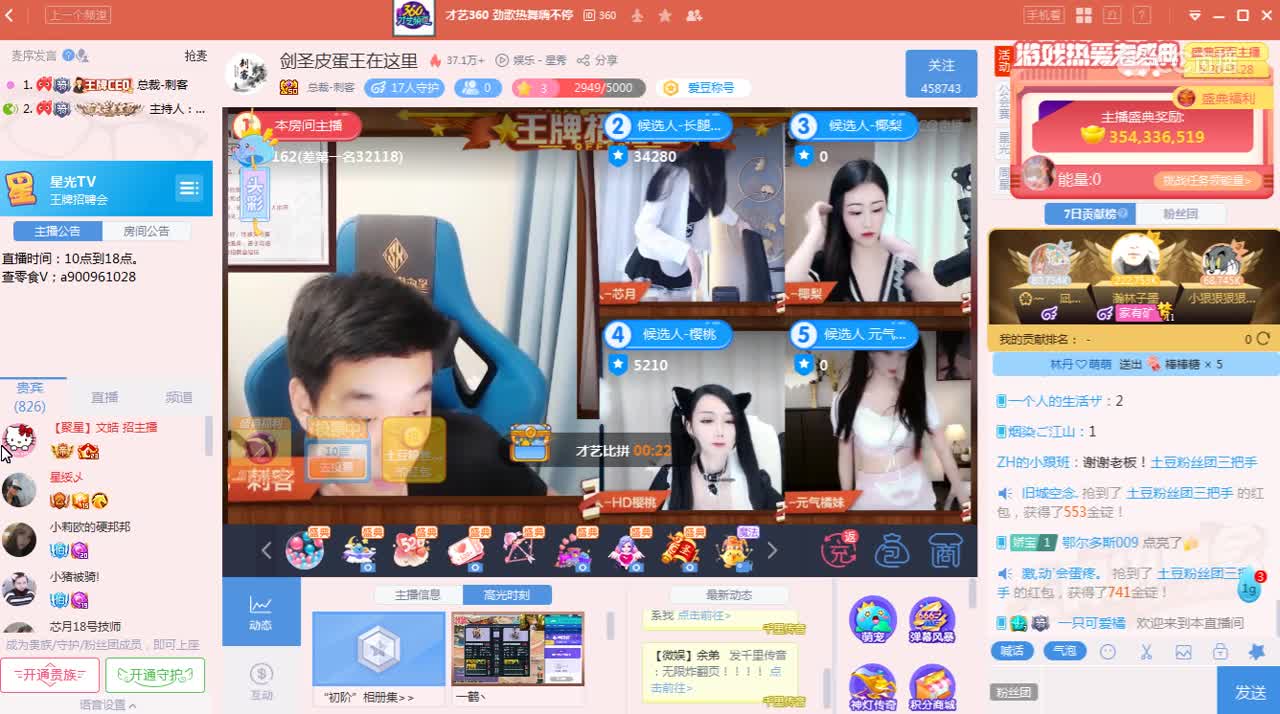Open the 17人守护 guardians badge

(404, 88)
